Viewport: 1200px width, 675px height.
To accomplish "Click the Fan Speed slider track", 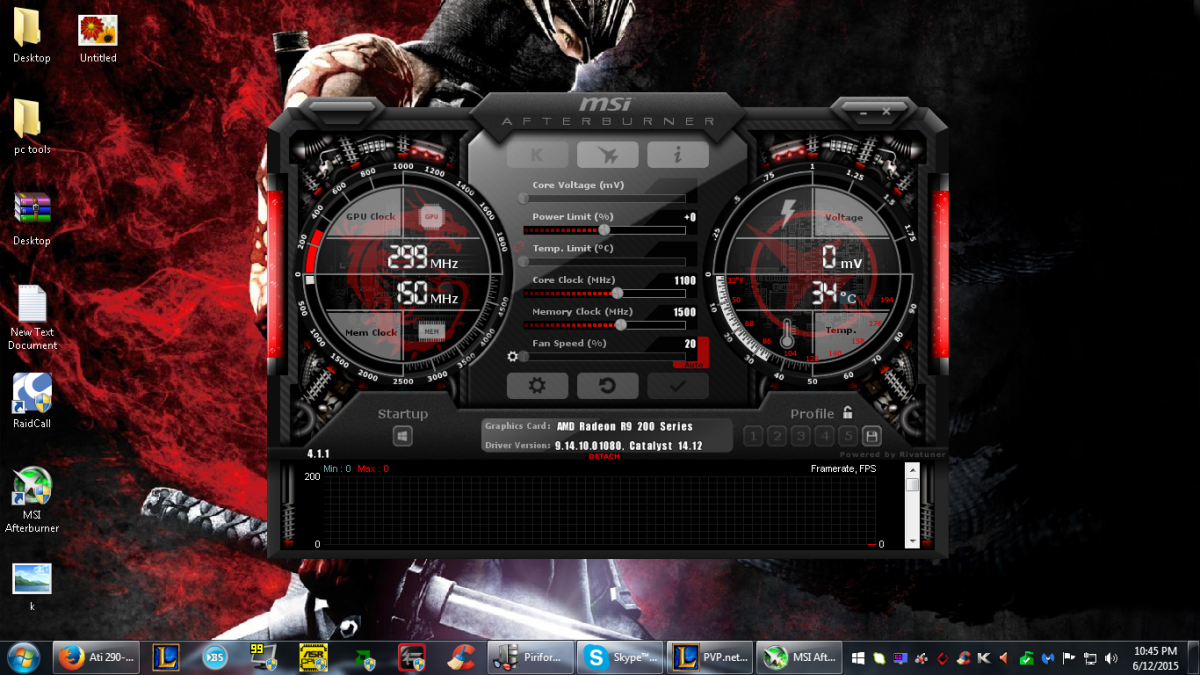I will pos(604,356).
